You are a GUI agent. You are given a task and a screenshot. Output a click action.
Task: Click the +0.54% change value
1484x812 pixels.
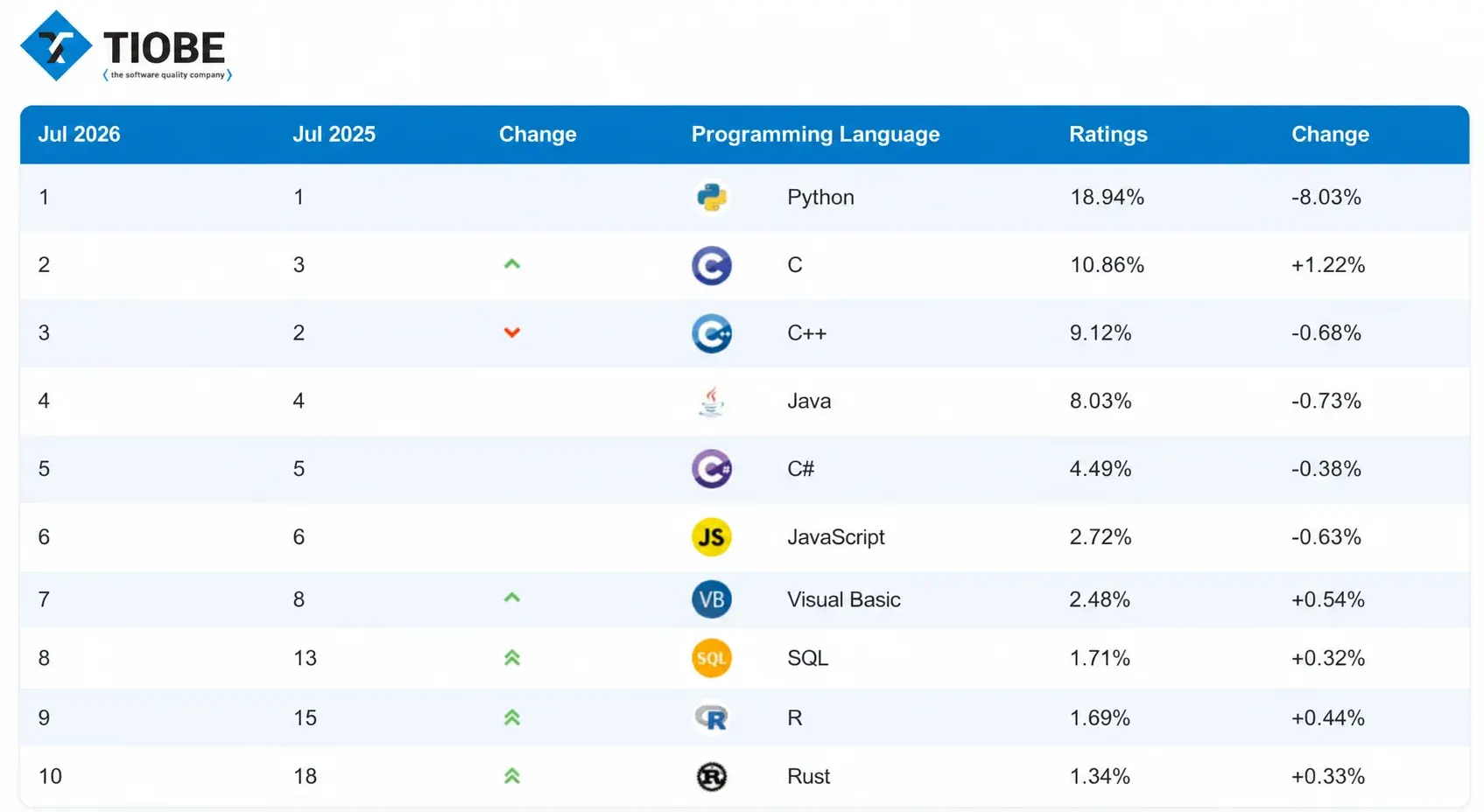pyautogui.click(x=1327, y=599)
